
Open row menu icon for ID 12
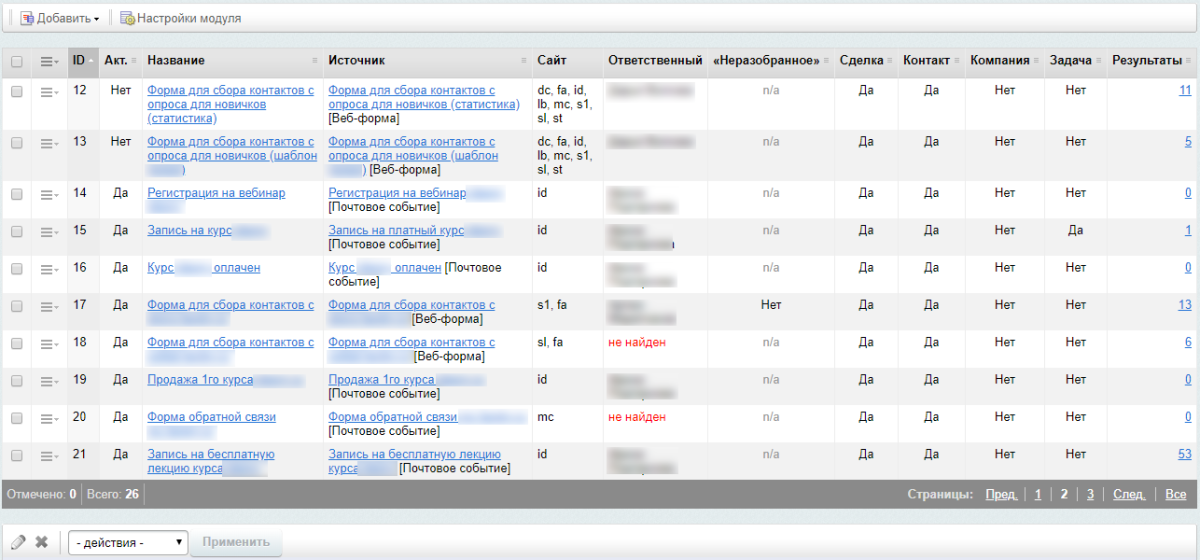tap(49, 91)
